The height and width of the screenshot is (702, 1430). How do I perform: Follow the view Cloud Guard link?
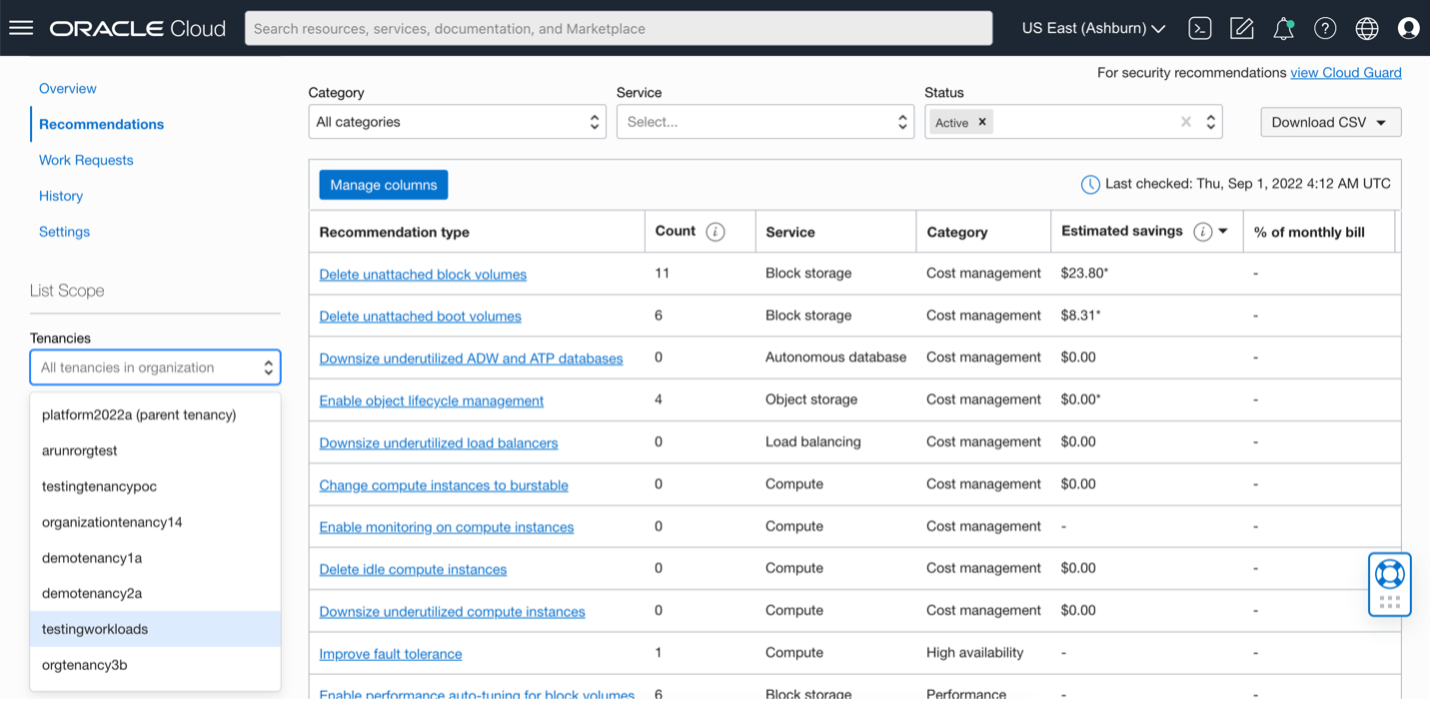[x=1346, y=72]
